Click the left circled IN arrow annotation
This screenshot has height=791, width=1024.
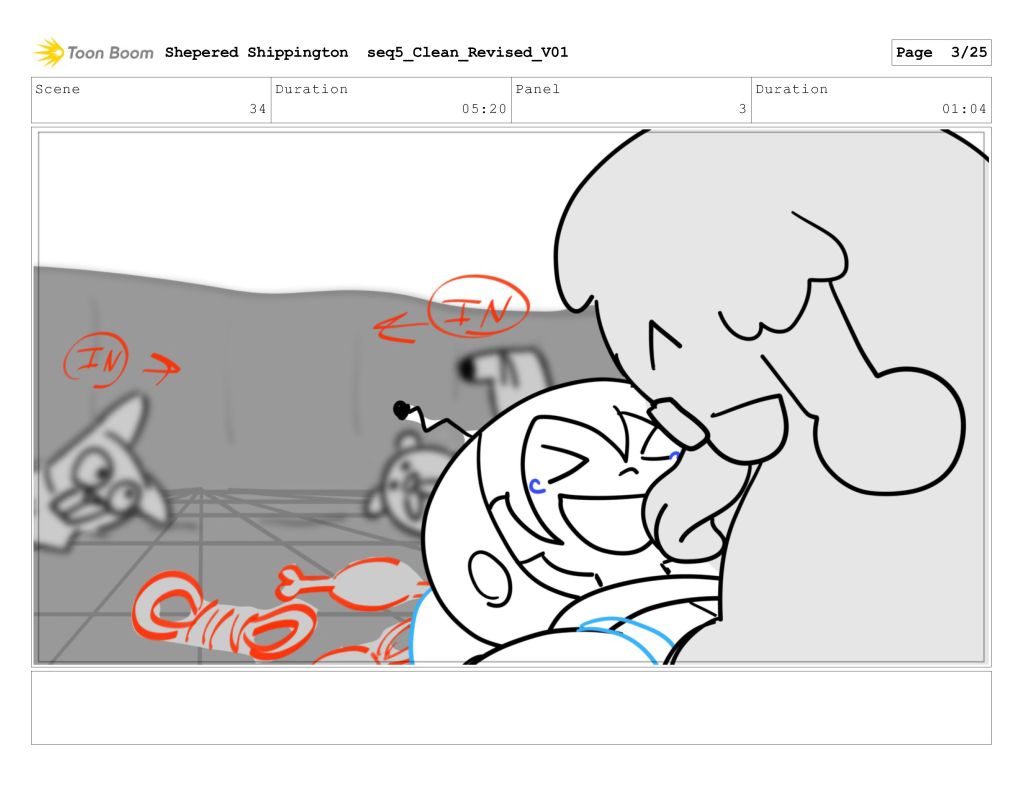[88, 360]
